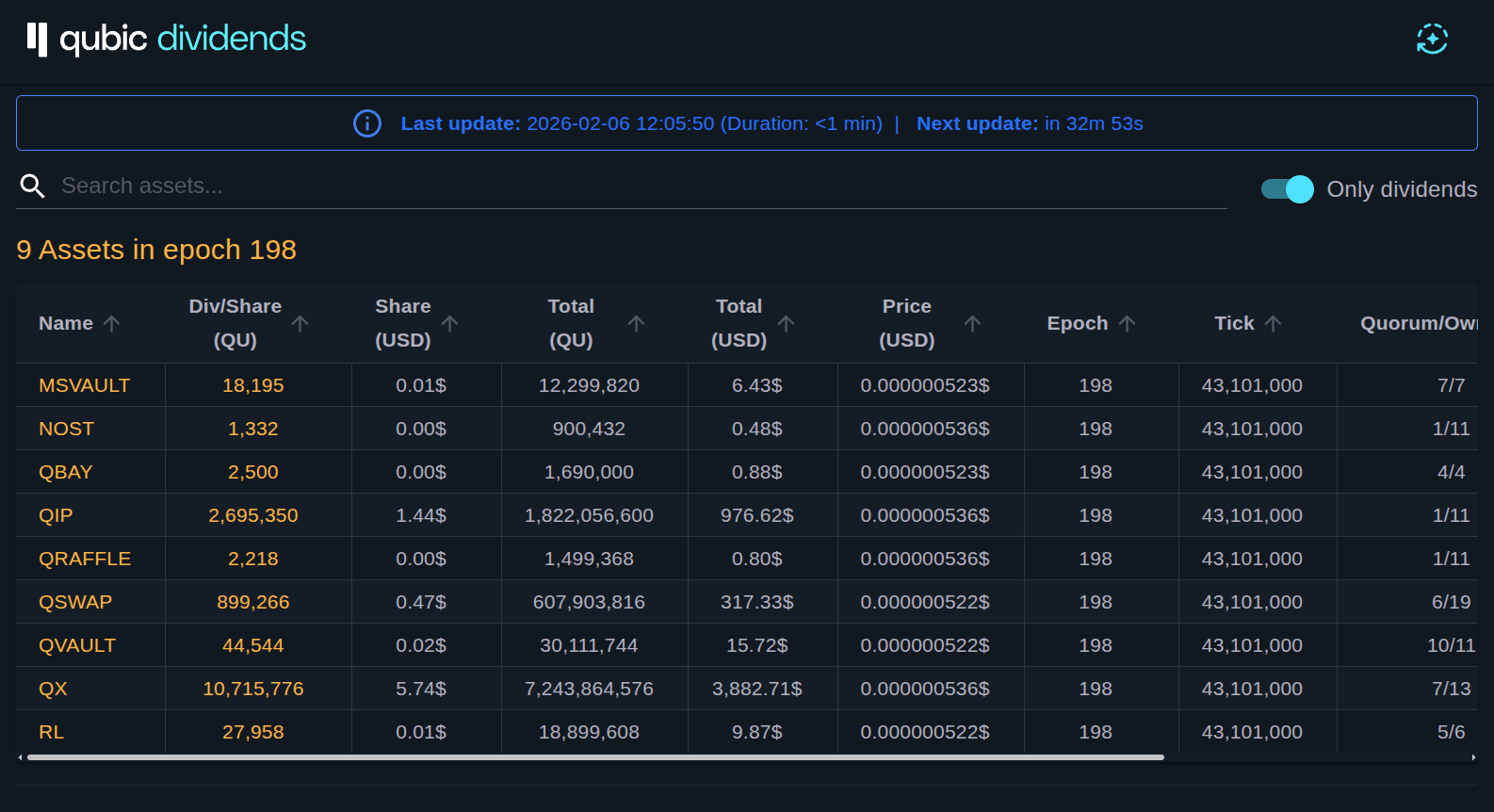Toggle the Only dividends switch

(x=1288, y=189)
